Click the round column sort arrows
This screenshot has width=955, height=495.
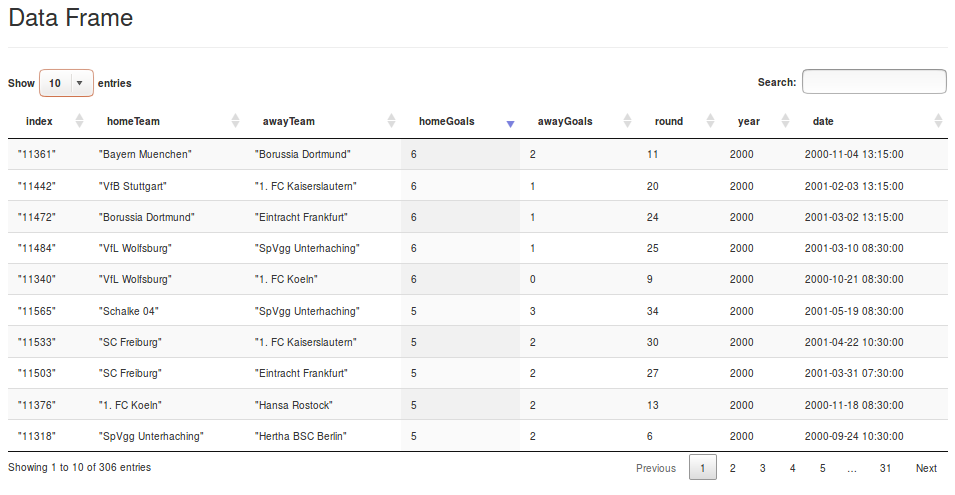pyautogui.click(x=710, y=121)
